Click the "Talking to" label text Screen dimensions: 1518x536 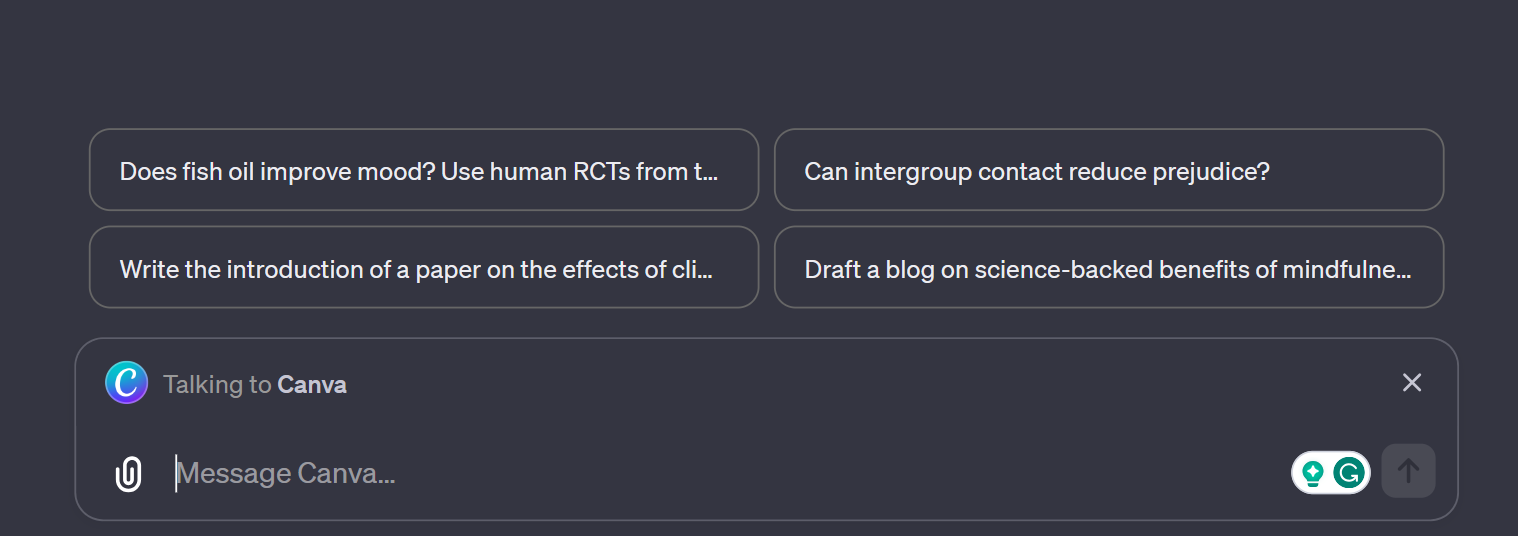[x=217, y=385]
